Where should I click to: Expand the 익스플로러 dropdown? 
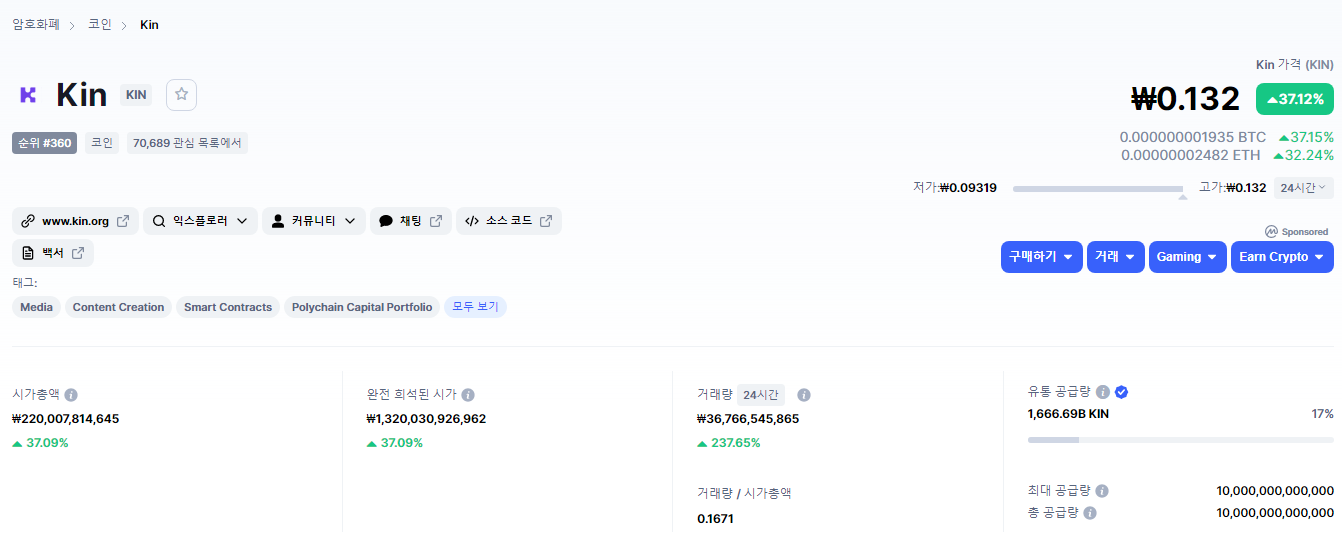pos(200,221)
